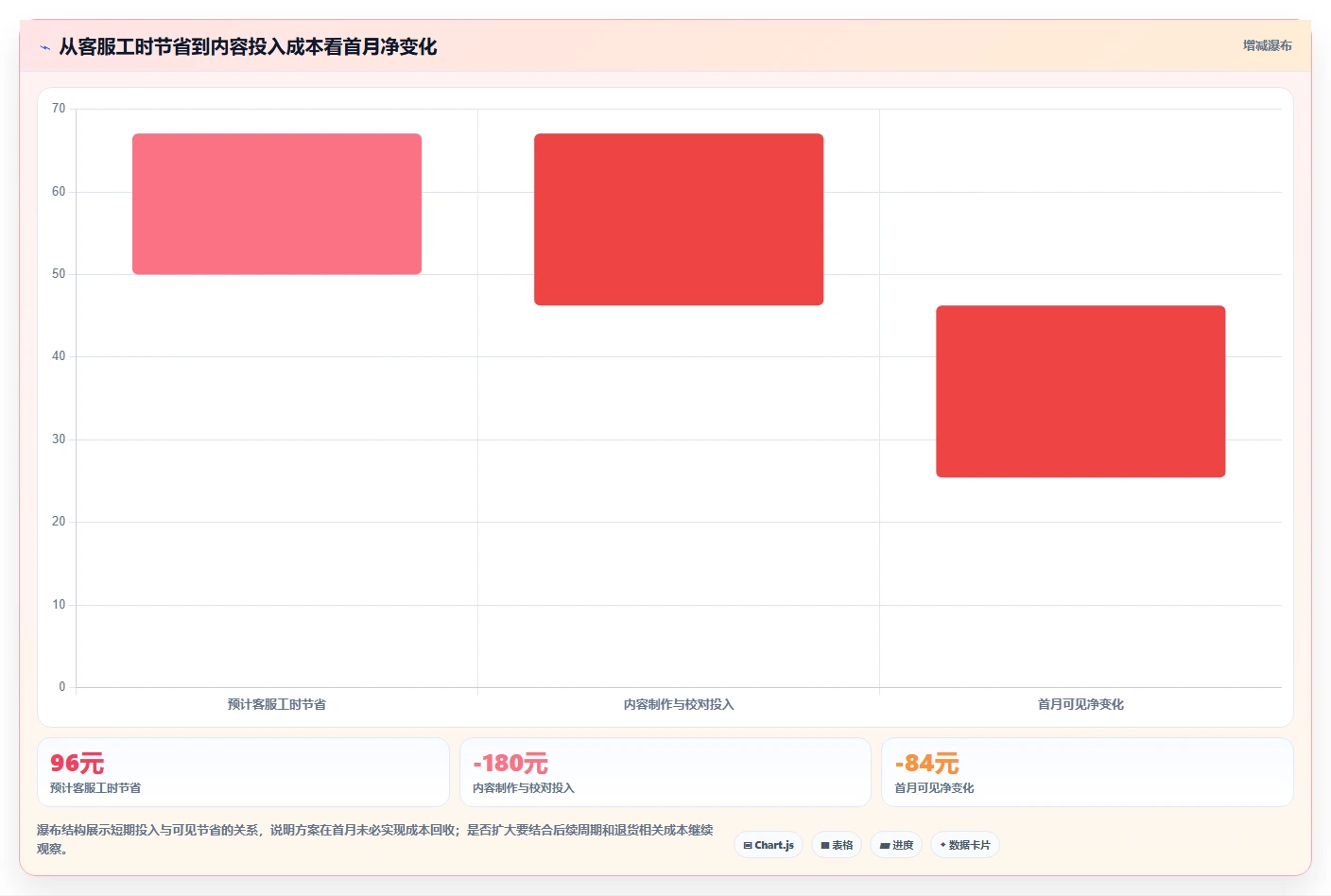The image size is (1331, 896).
Task: Click y-axis tick value 50
Action: coord(59,274)
